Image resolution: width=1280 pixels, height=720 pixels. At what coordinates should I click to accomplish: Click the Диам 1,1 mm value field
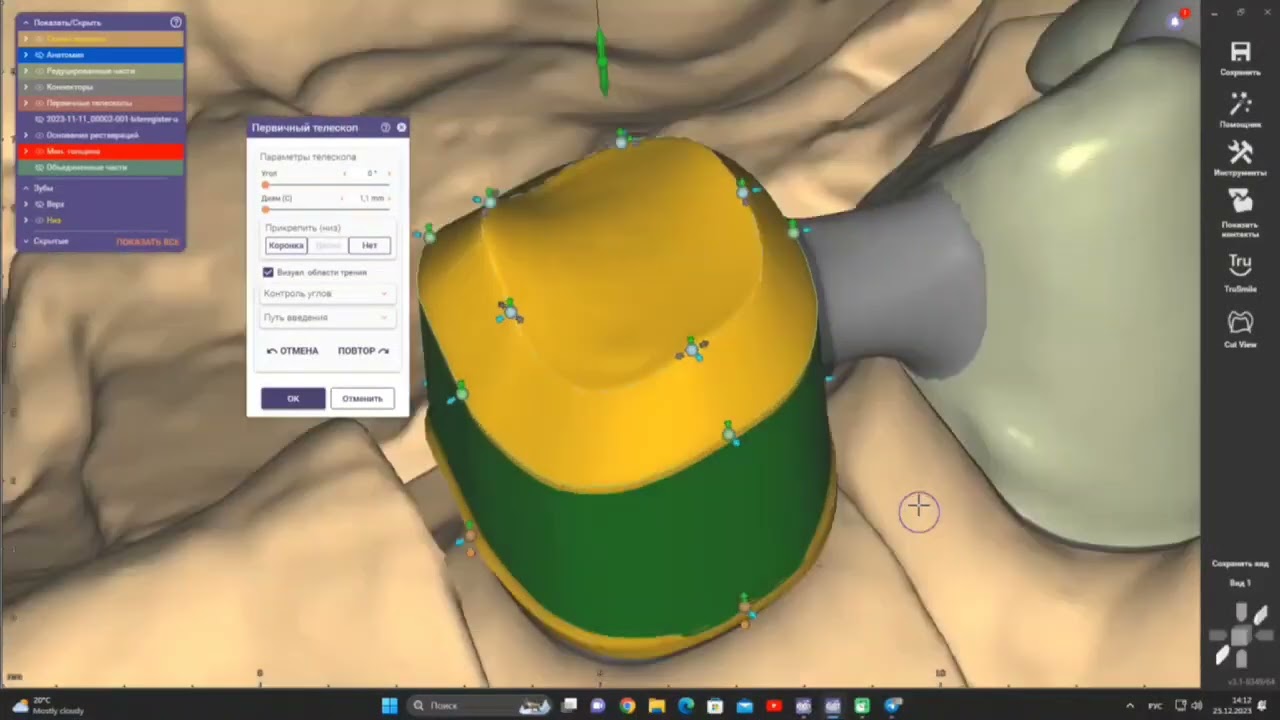371,198
